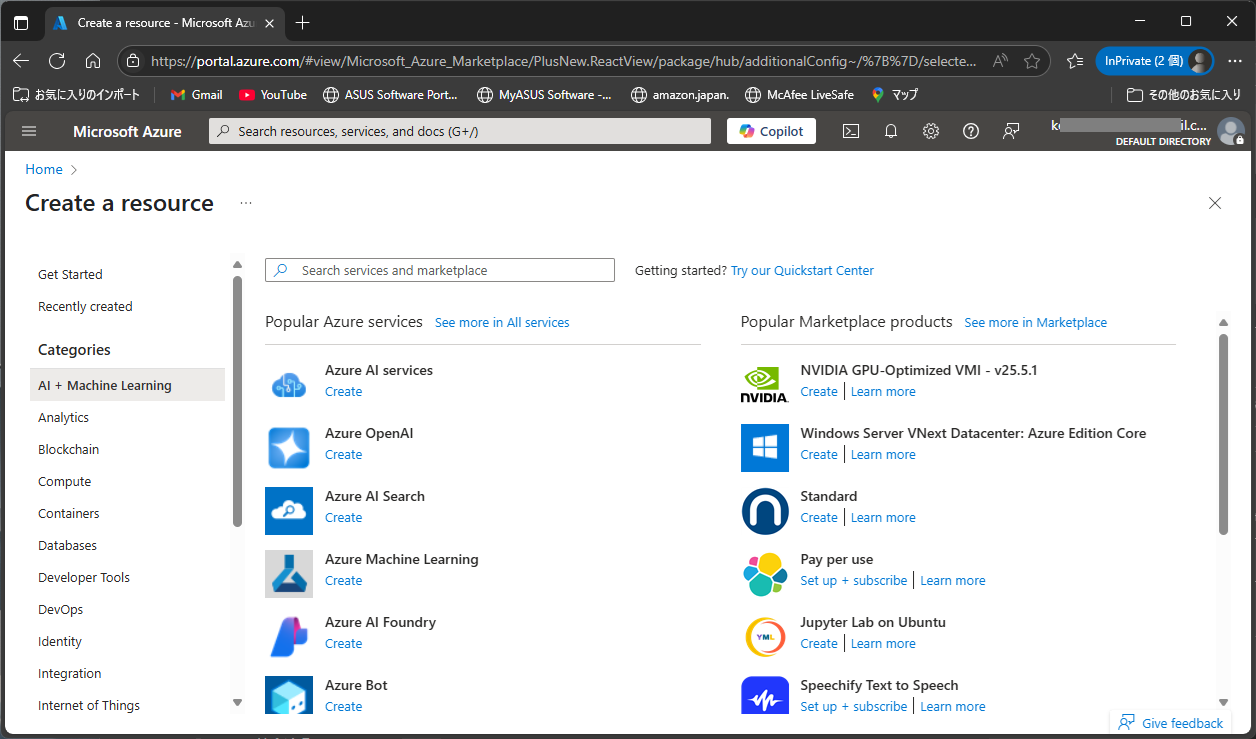
Task: Click Create under Azure OpenAI
Action: click(343, 454)
